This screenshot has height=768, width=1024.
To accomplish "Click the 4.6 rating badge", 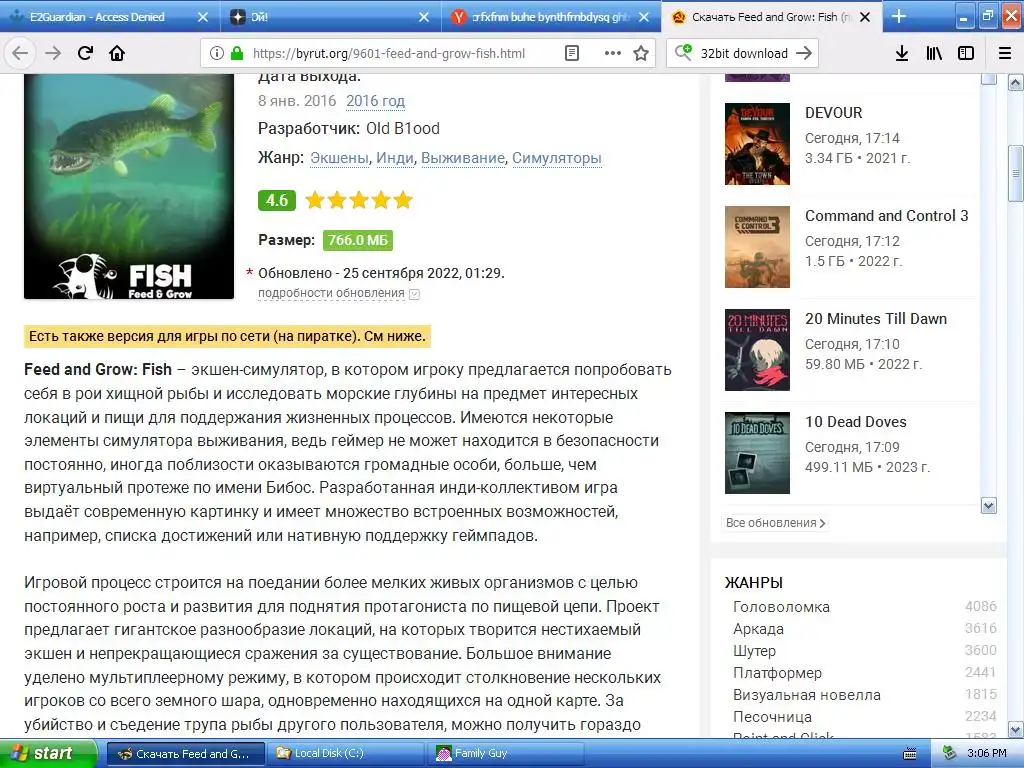I will 277,200.
